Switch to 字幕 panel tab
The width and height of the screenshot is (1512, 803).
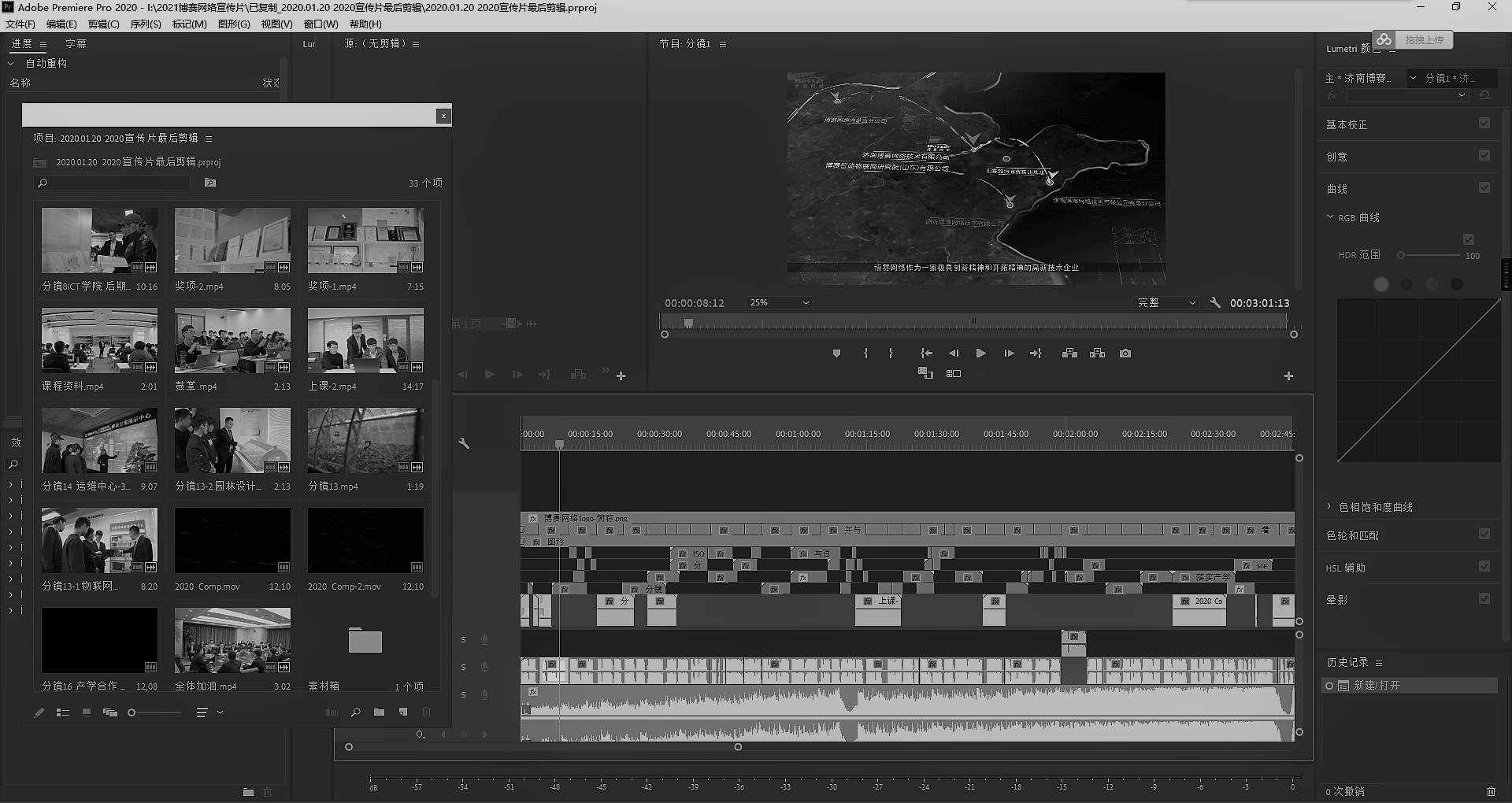pos(76,44)
